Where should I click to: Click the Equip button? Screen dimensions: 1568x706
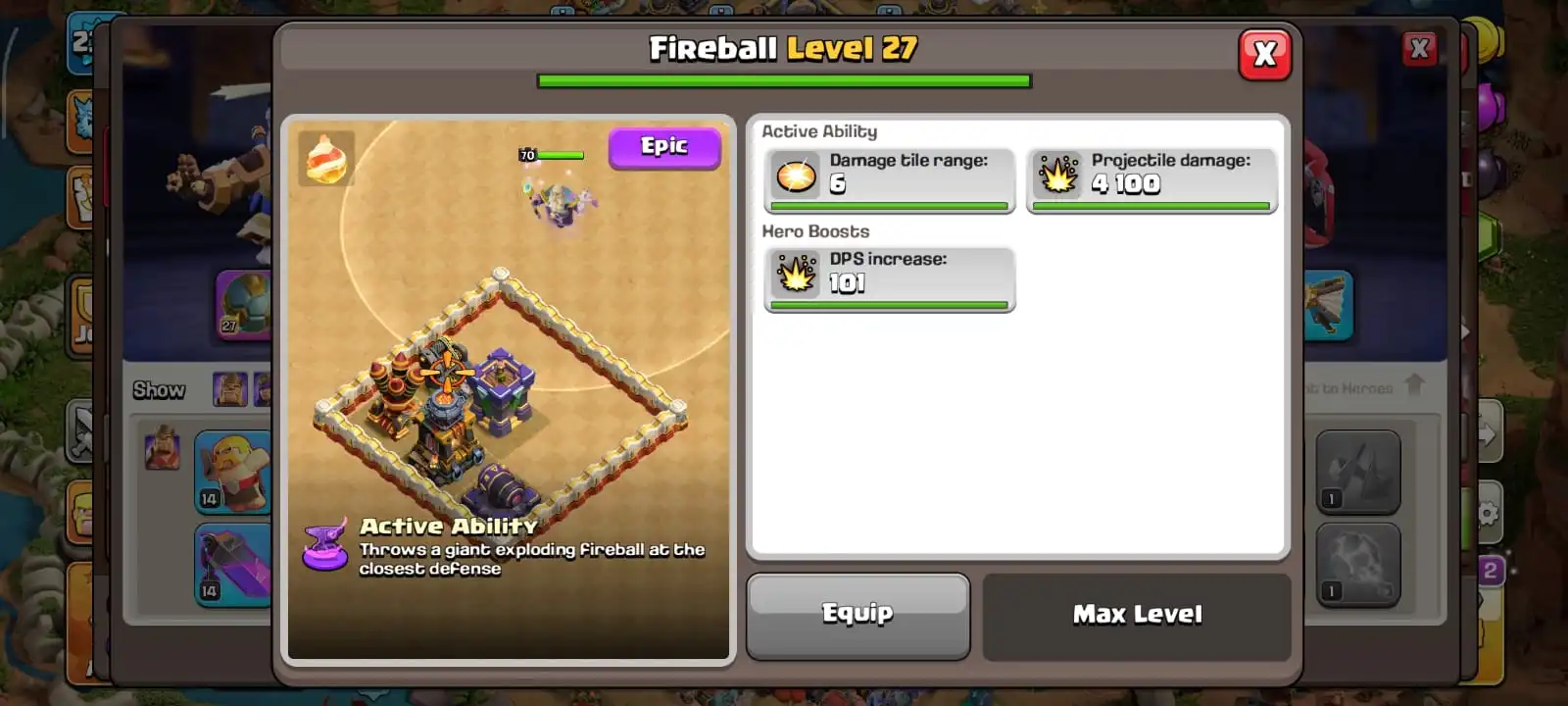[x=857, y=616]
